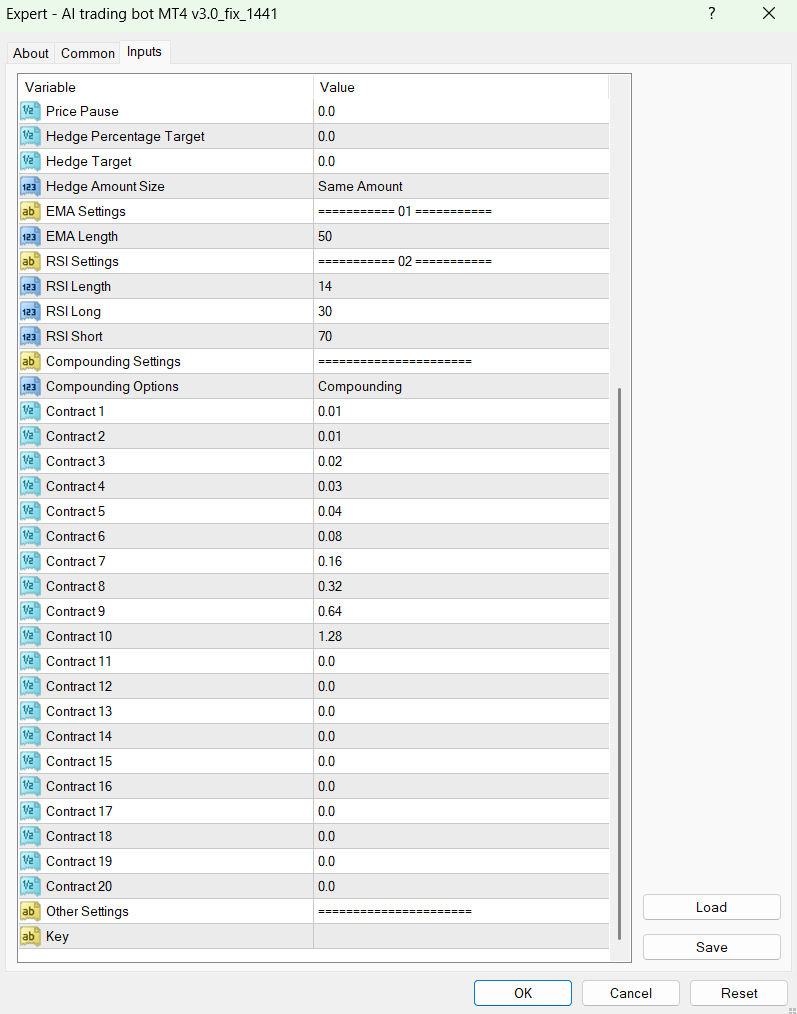The image size is (797, 1014).
Task: Click the icon beside Hedge Target
Action: click(30, 161)
